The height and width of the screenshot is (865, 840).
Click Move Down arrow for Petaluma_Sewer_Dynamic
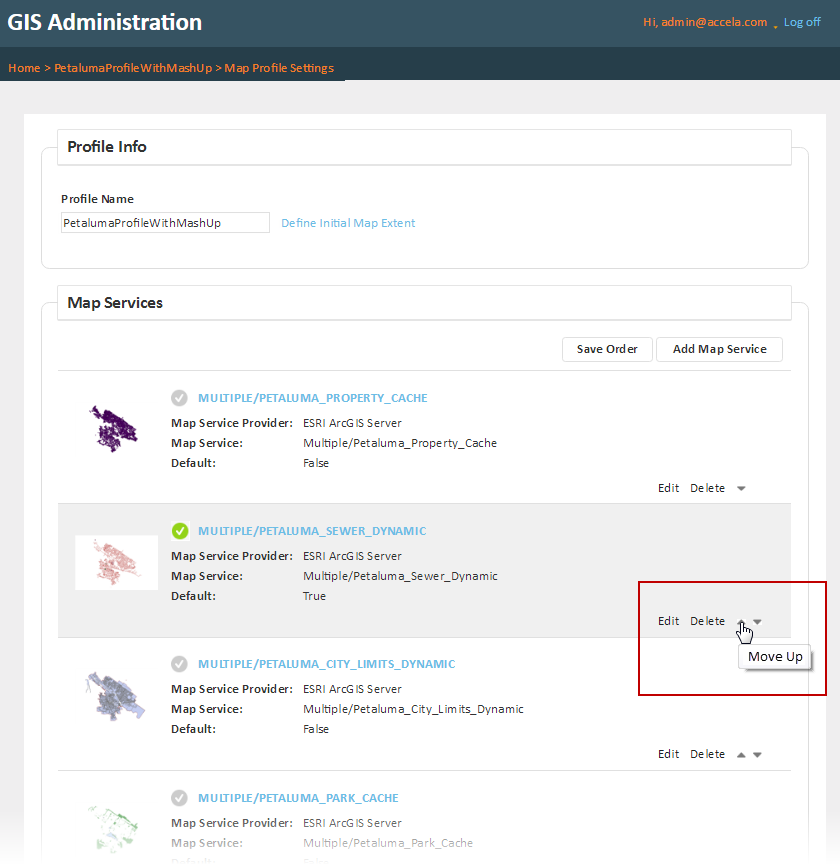click(x=757, y=622)
